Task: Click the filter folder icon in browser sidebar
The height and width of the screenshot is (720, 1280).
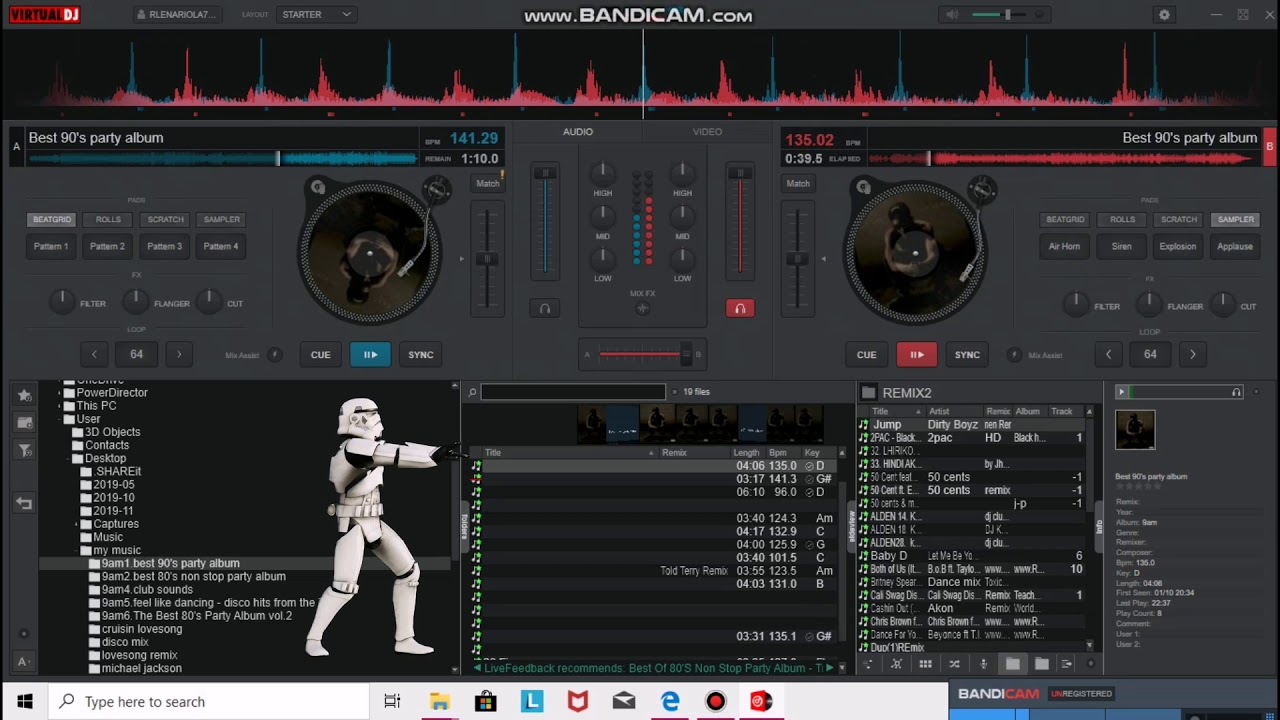Action: (x=25, y=451)
